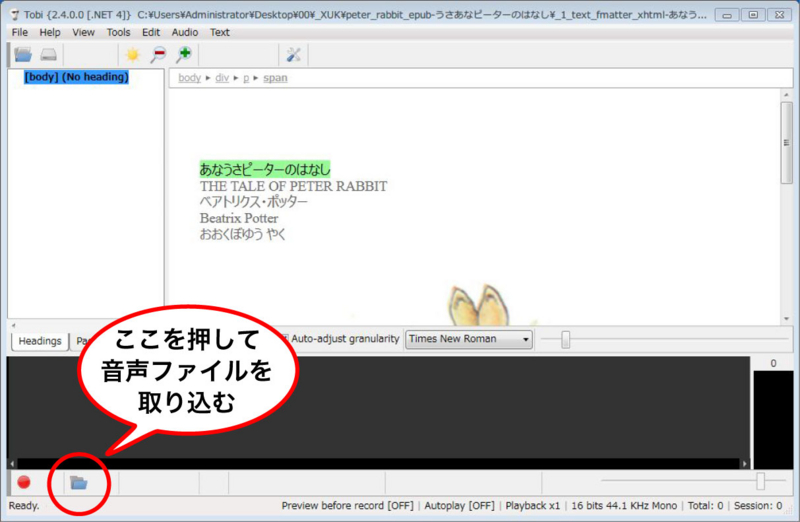800x522 pixels.
Task: Click the document scroll up arrow
Action: (786, 95)
